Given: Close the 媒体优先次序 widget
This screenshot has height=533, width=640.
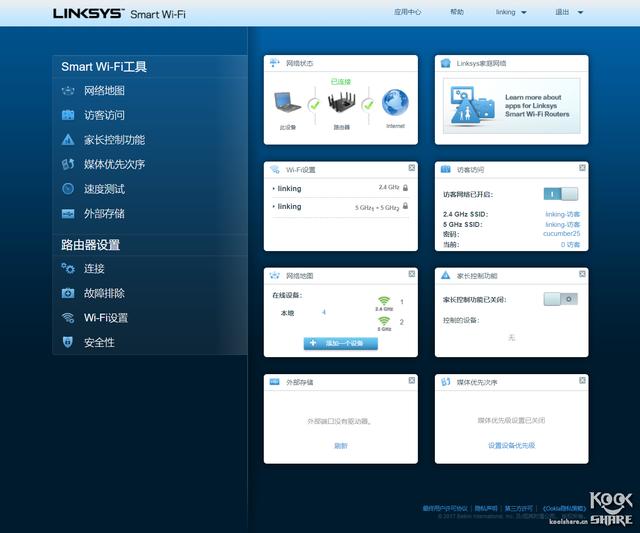Looking at the screenshot, I should (x=582, y=380).
